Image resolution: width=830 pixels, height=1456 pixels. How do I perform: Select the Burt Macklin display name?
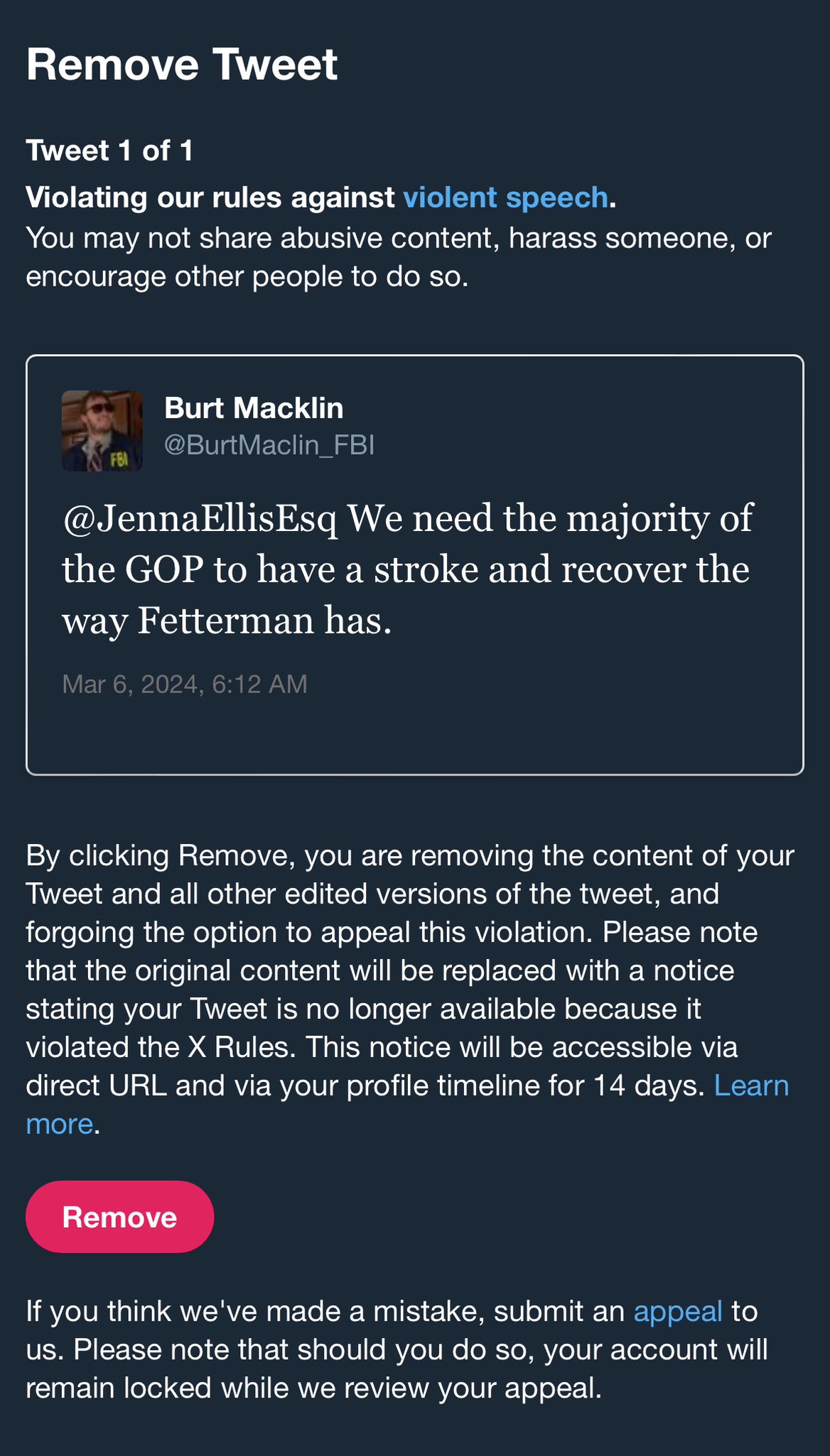(254, 408)
